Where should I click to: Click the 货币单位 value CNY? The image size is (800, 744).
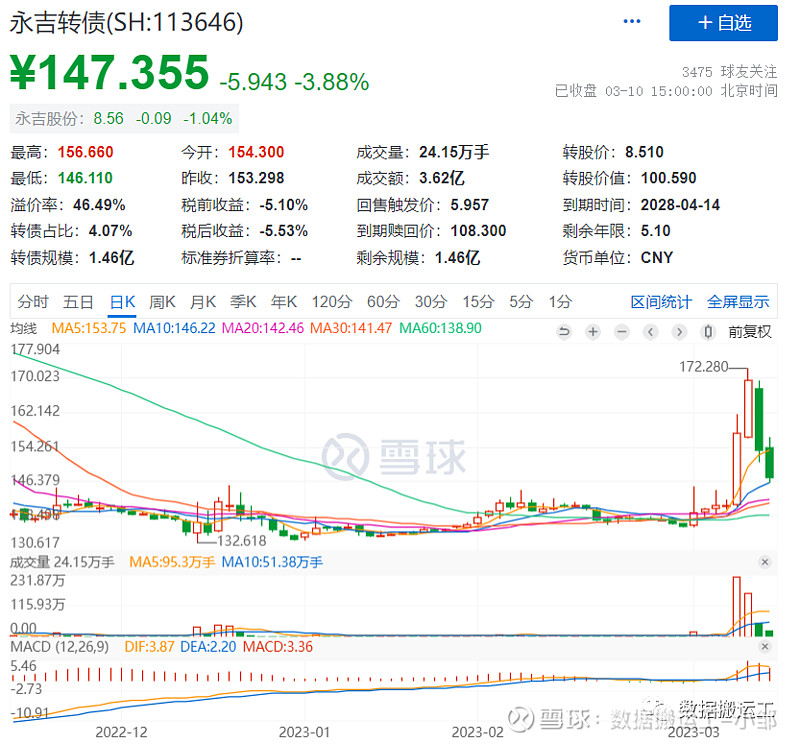[657, 258]
